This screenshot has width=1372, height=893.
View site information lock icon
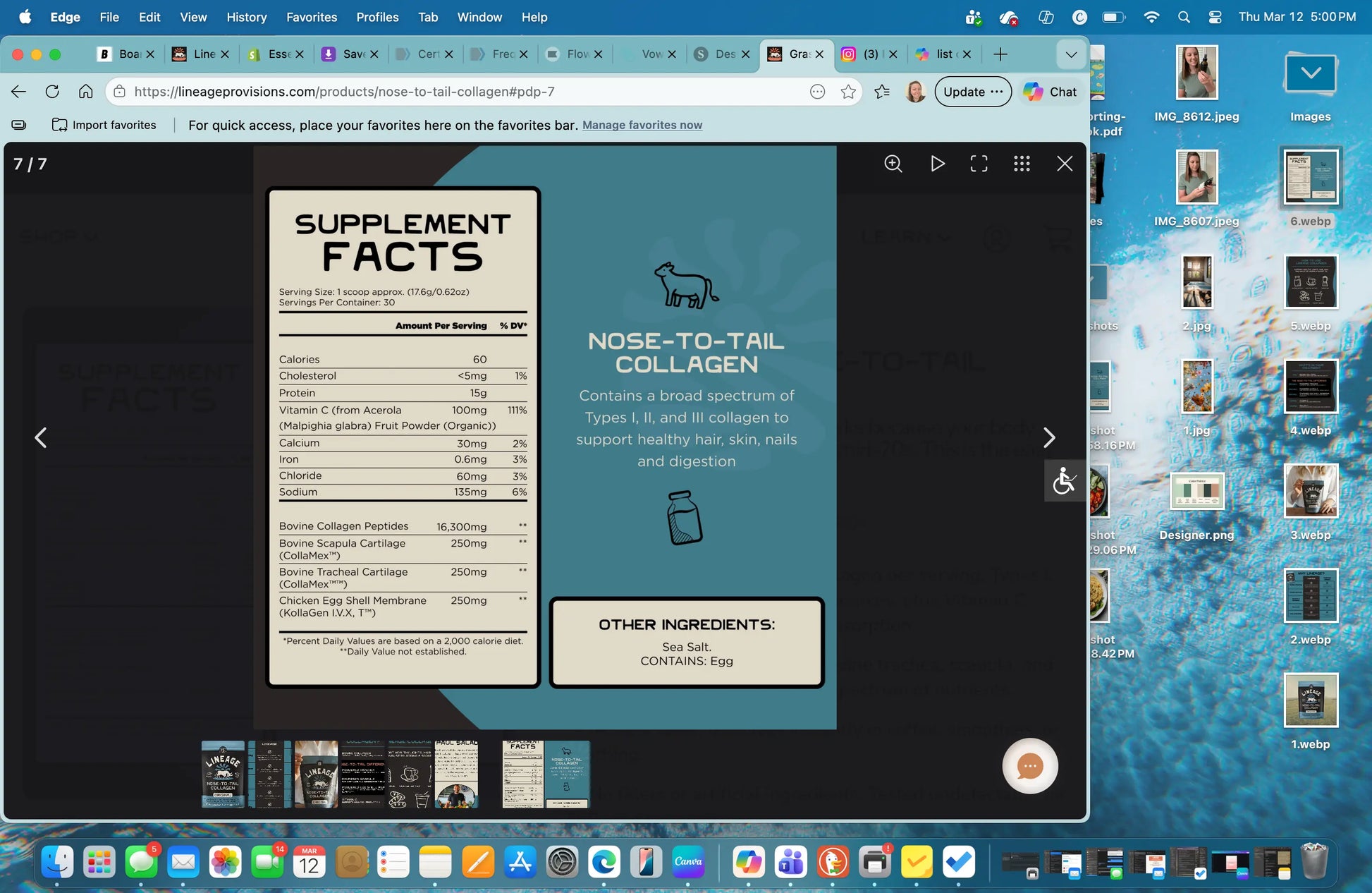click(120, 92)
